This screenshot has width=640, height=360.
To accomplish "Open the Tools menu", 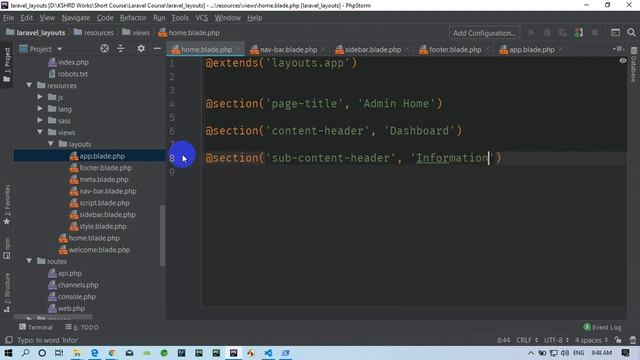I will [180, 18].
